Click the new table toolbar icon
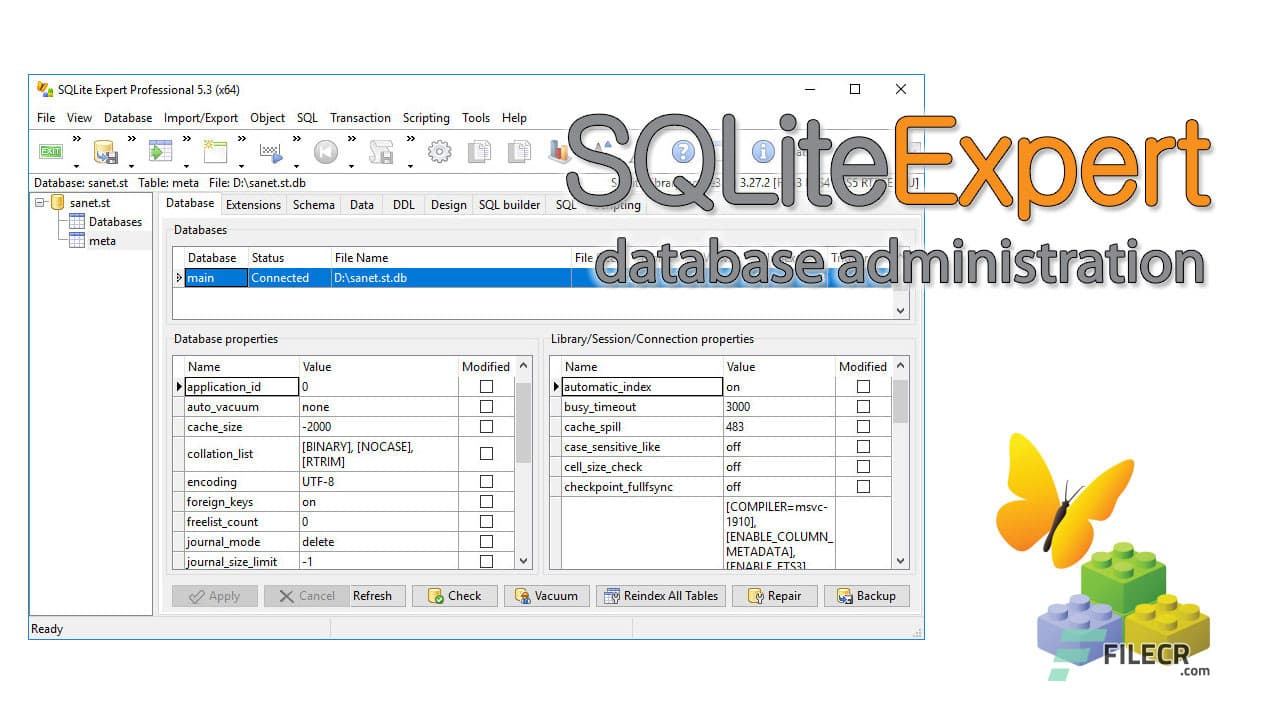The width and height of the screenshot is (1280, 720). [x=213, y=151]
